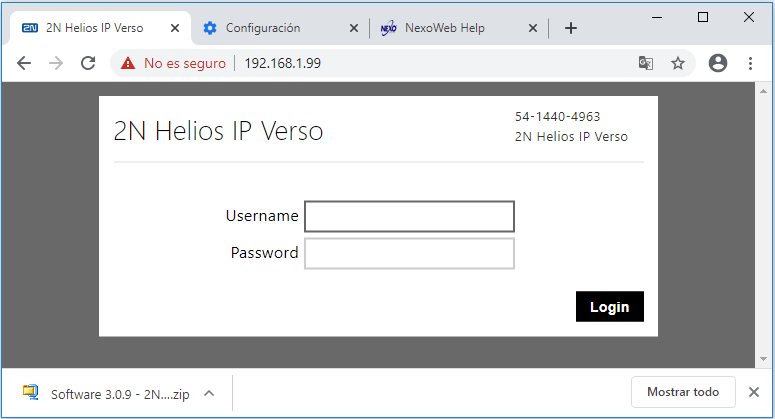Click the scrollbar up arrow
The image size is (775, 419).
pos(763,91)
